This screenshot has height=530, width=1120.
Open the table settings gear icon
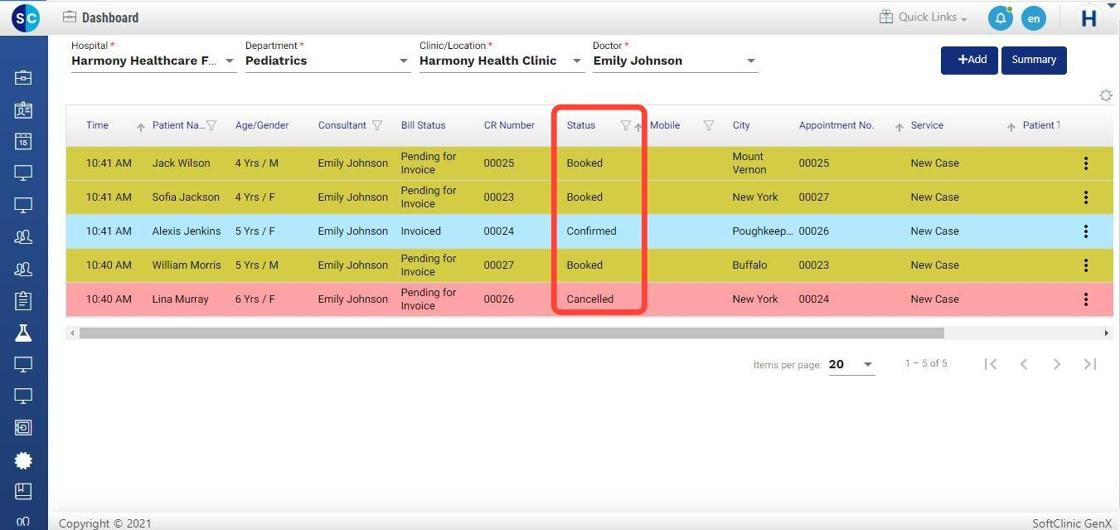(x=1106, y=96)
